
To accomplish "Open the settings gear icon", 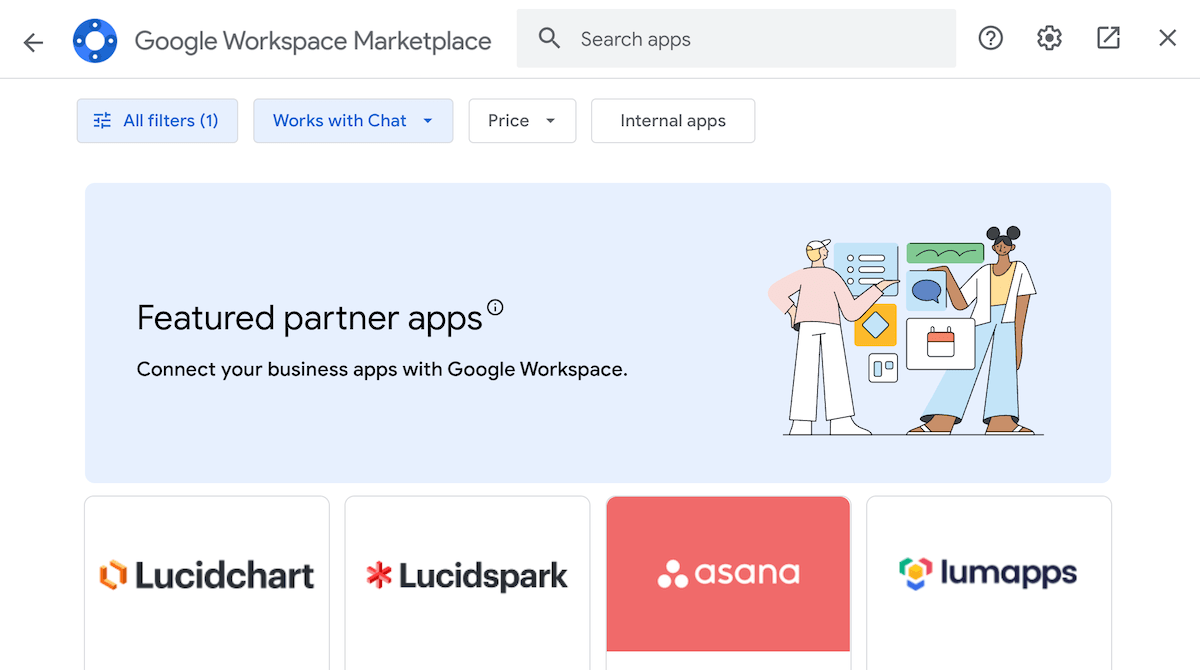I will click(1049, 39).
